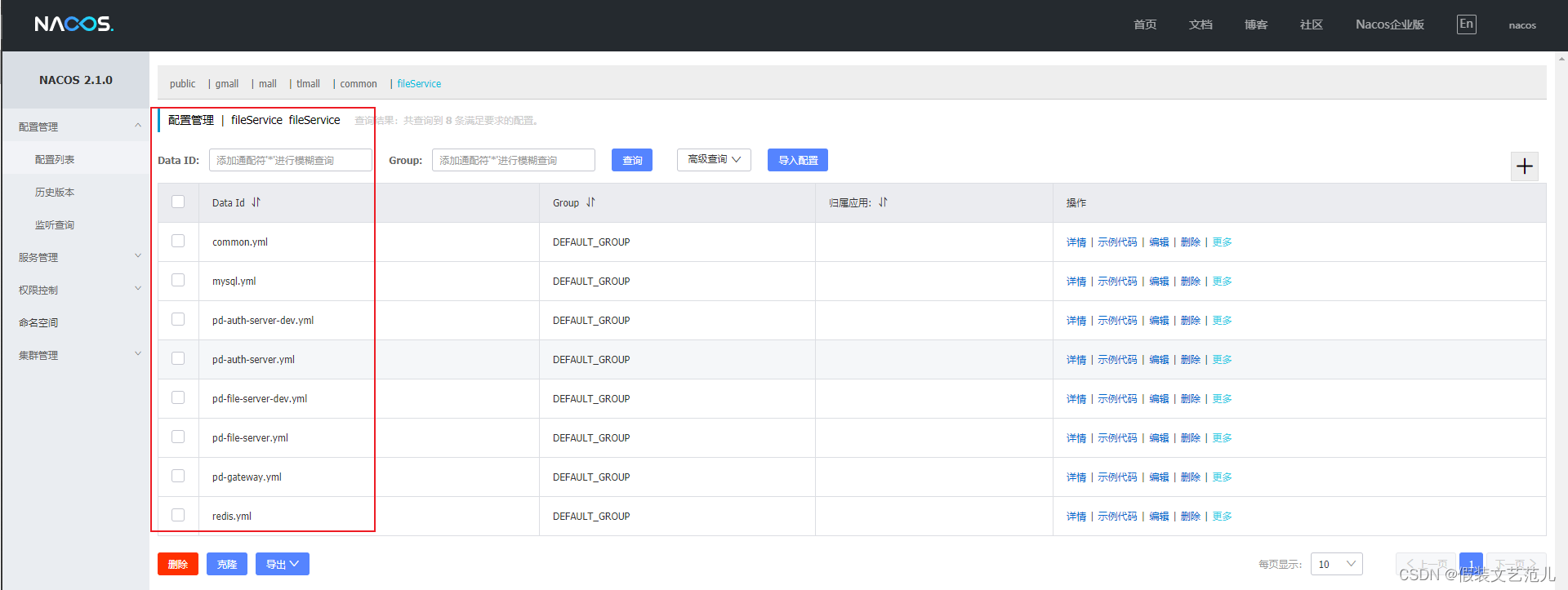Click the page 1 pagination button
The width and height of the screenshot is (1568, 590).
coord(1471,564)
